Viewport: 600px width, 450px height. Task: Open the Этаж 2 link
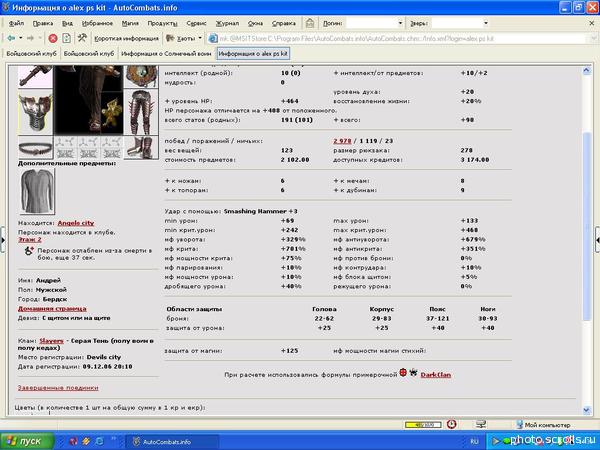(30, 240)
